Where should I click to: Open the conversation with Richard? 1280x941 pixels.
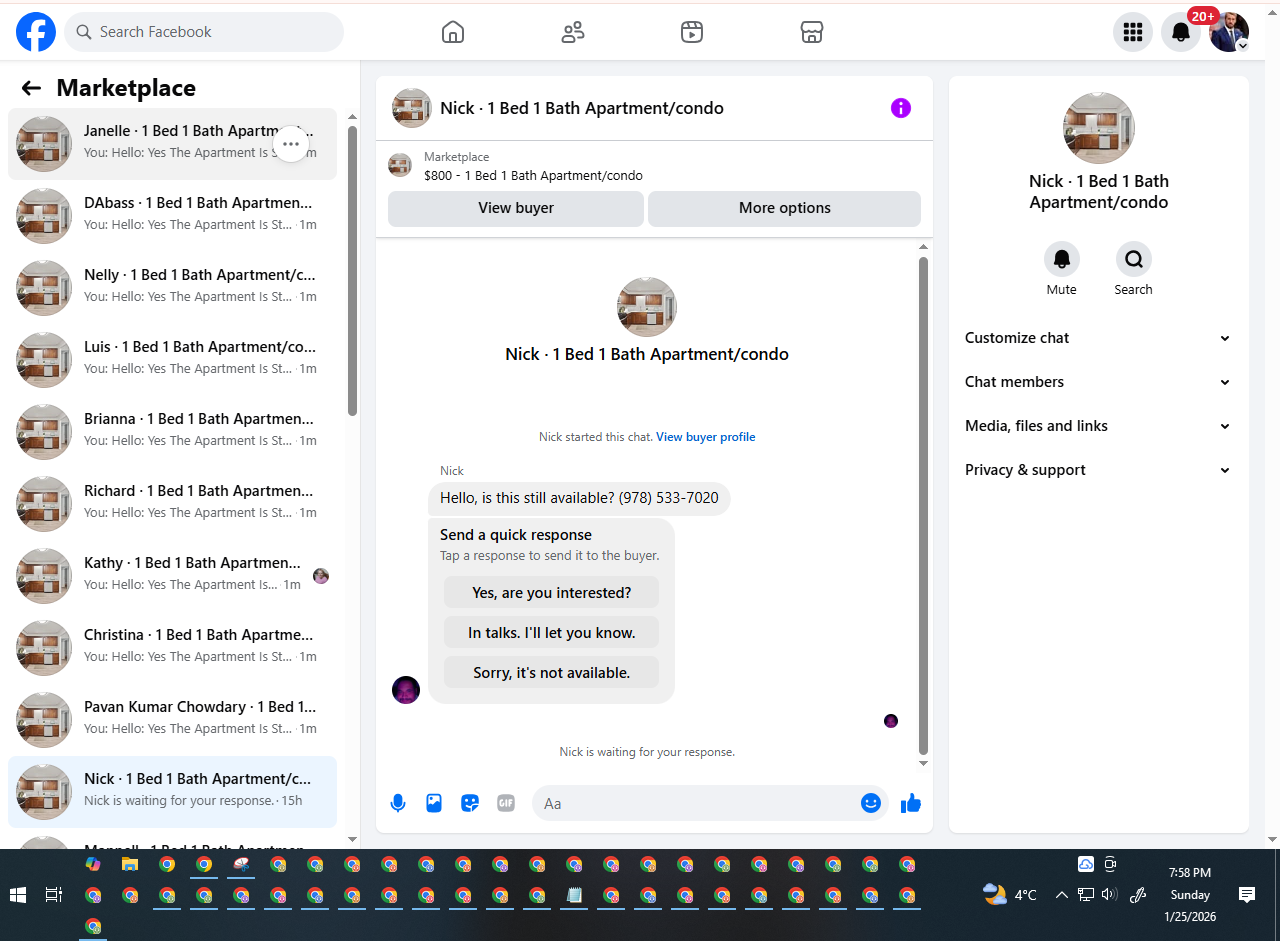[172, 504]
